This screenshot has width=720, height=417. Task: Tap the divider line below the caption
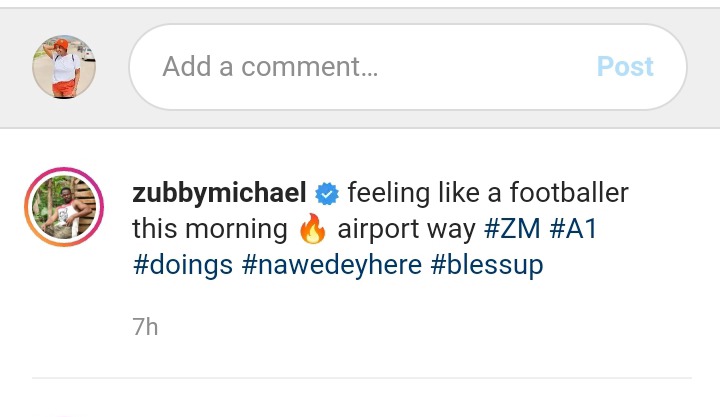pos(362,378)
